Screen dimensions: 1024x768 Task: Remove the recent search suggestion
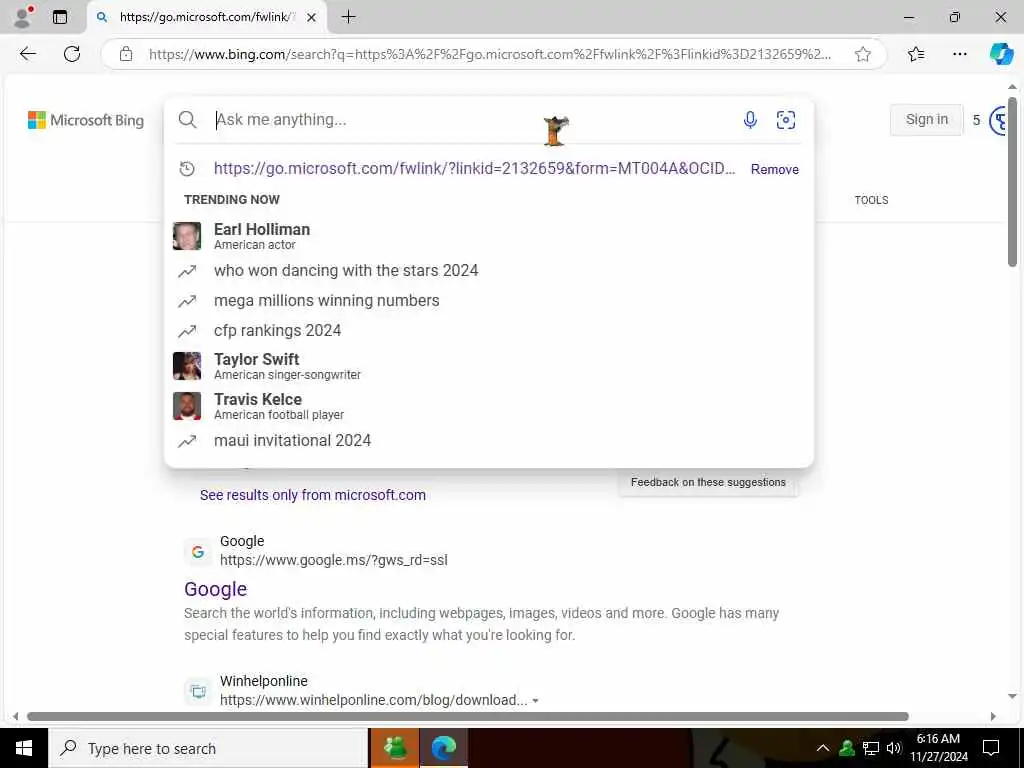coord(775,169)
